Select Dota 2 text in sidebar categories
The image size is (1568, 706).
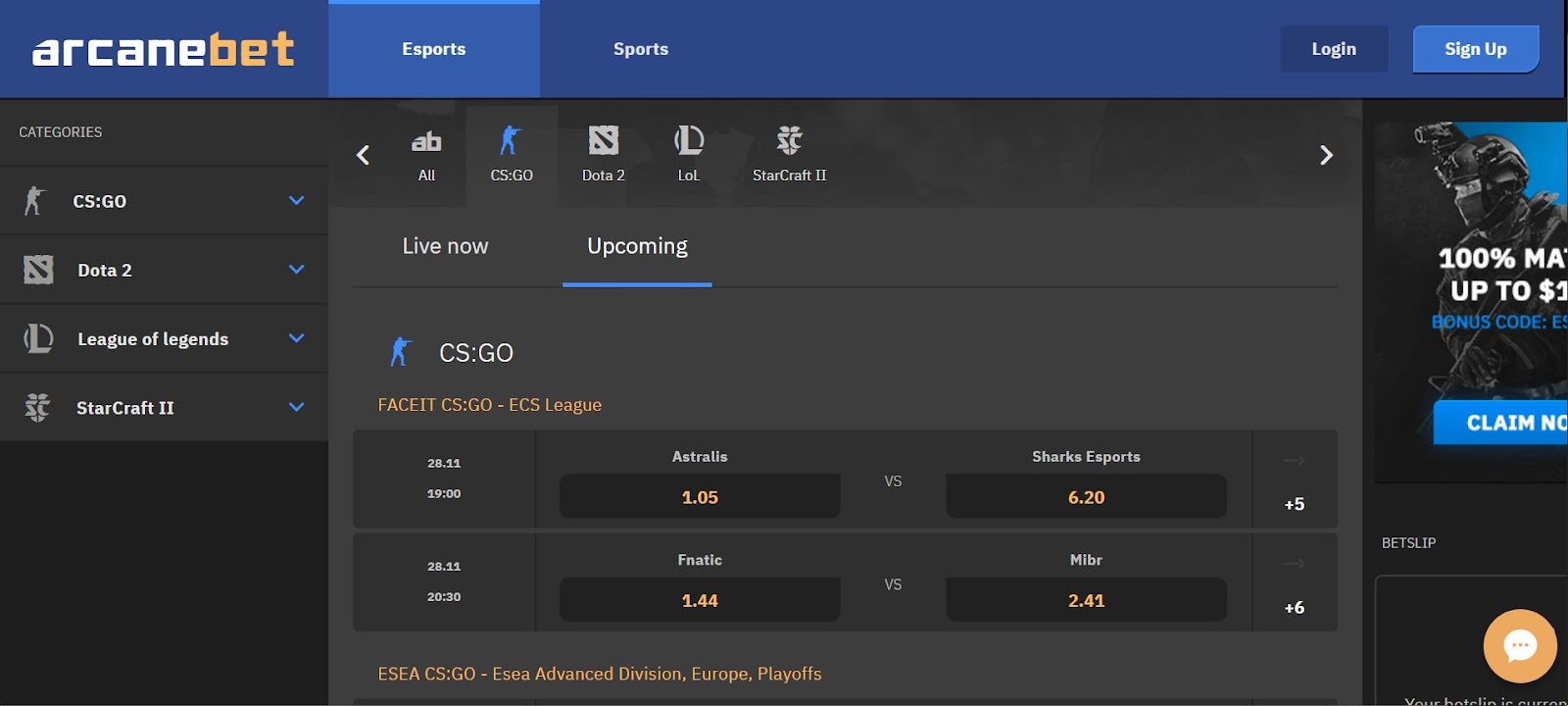tap(105, 270)
